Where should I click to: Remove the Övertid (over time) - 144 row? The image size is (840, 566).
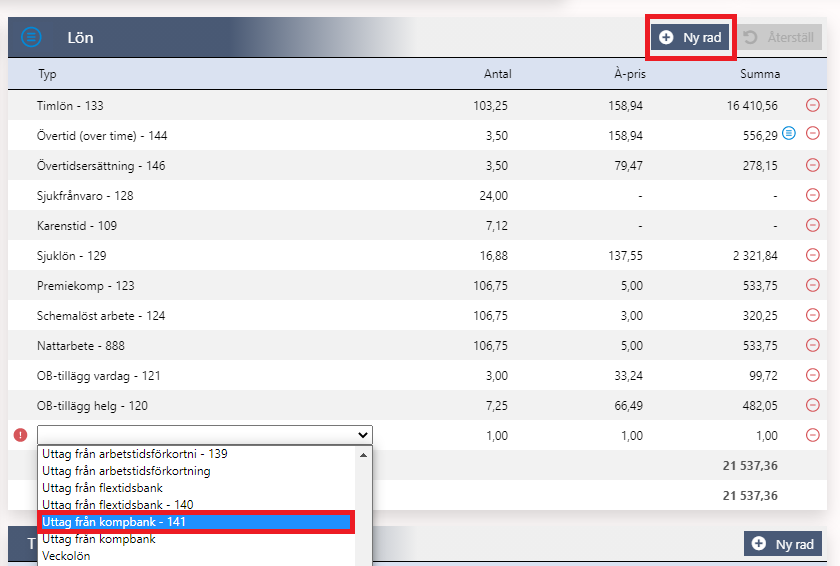(813, 133)
